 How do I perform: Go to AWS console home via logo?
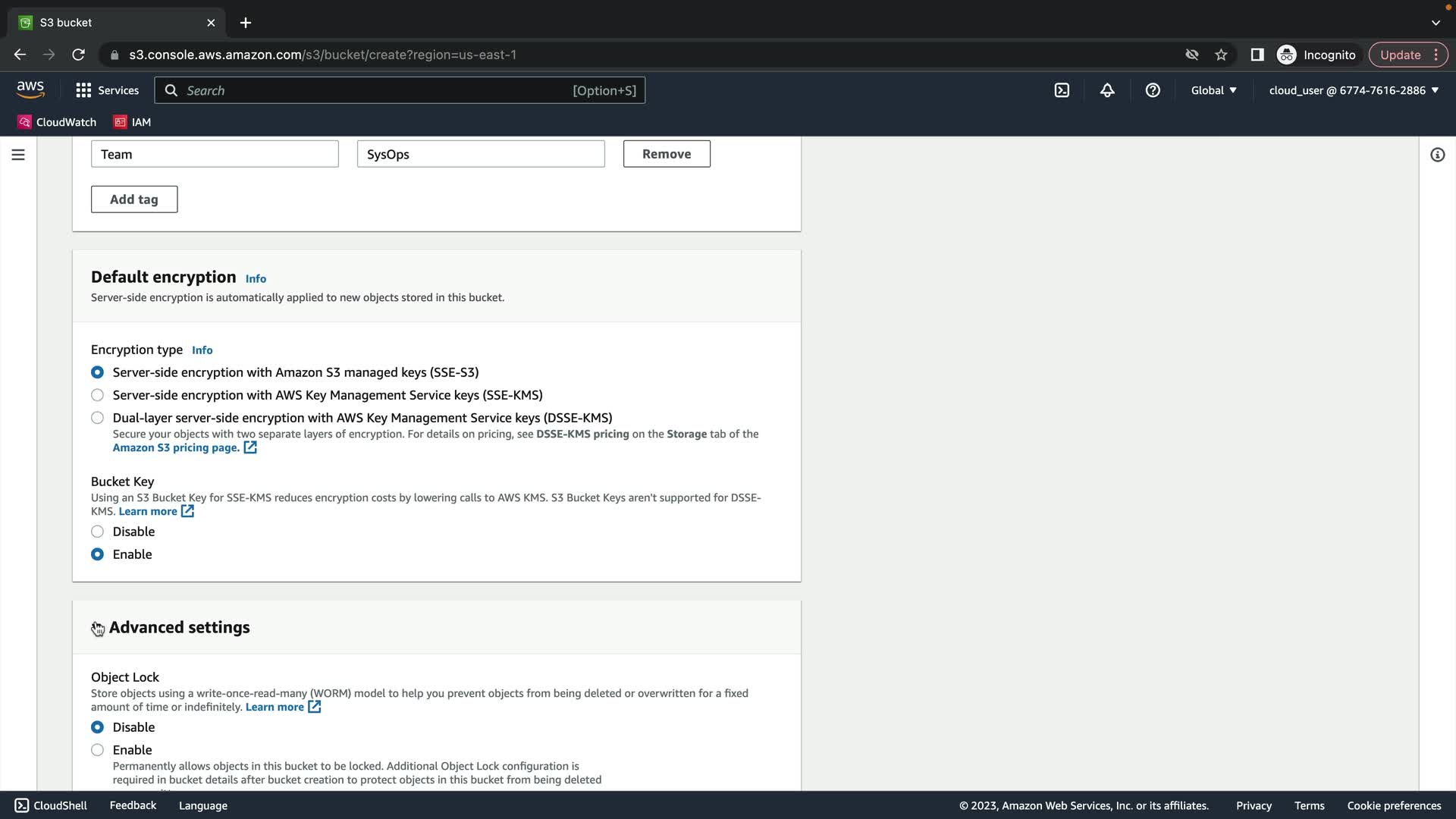pyautogui.click(x=30, y=89)
